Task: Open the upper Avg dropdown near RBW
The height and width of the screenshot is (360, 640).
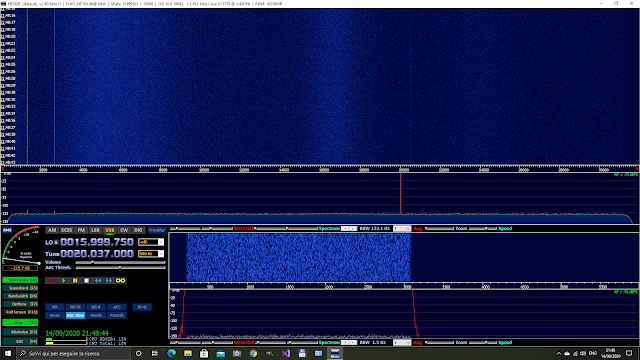Action: pyautogui.click(x=402, y=229)
